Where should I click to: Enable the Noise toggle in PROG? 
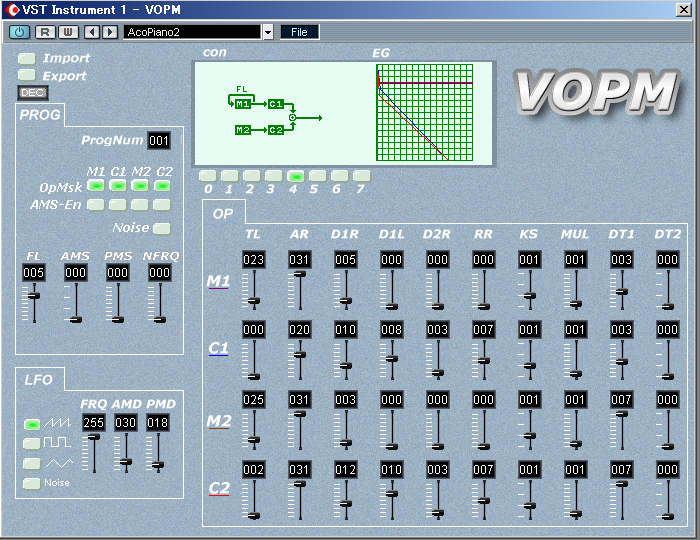click(162, 228)
